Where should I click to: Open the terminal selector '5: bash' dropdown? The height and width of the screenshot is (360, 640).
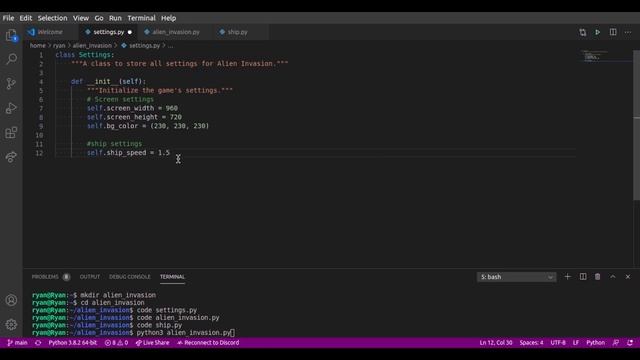point(516,277)
